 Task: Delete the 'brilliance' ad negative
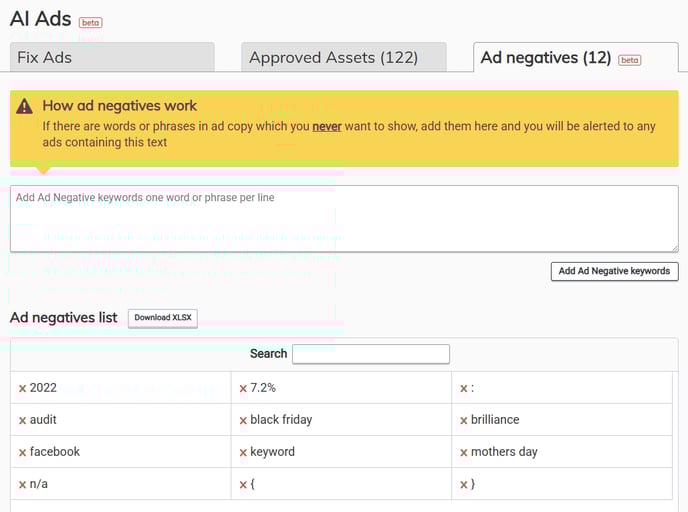click(464, 420)
